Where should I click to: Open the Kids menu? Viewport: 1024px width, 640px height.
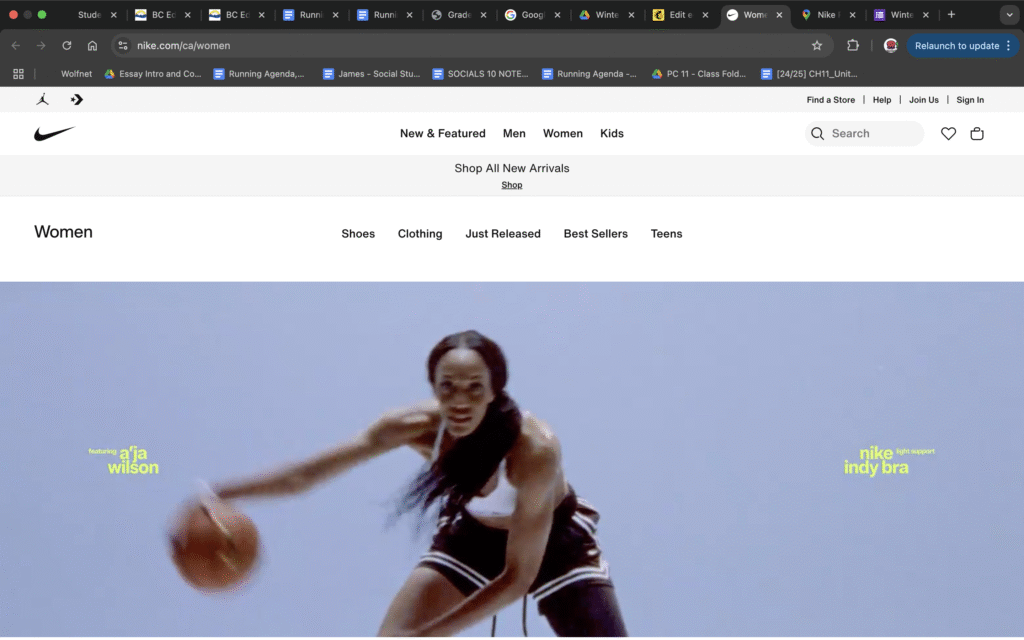pyautogui.click(x=612, y=133)
